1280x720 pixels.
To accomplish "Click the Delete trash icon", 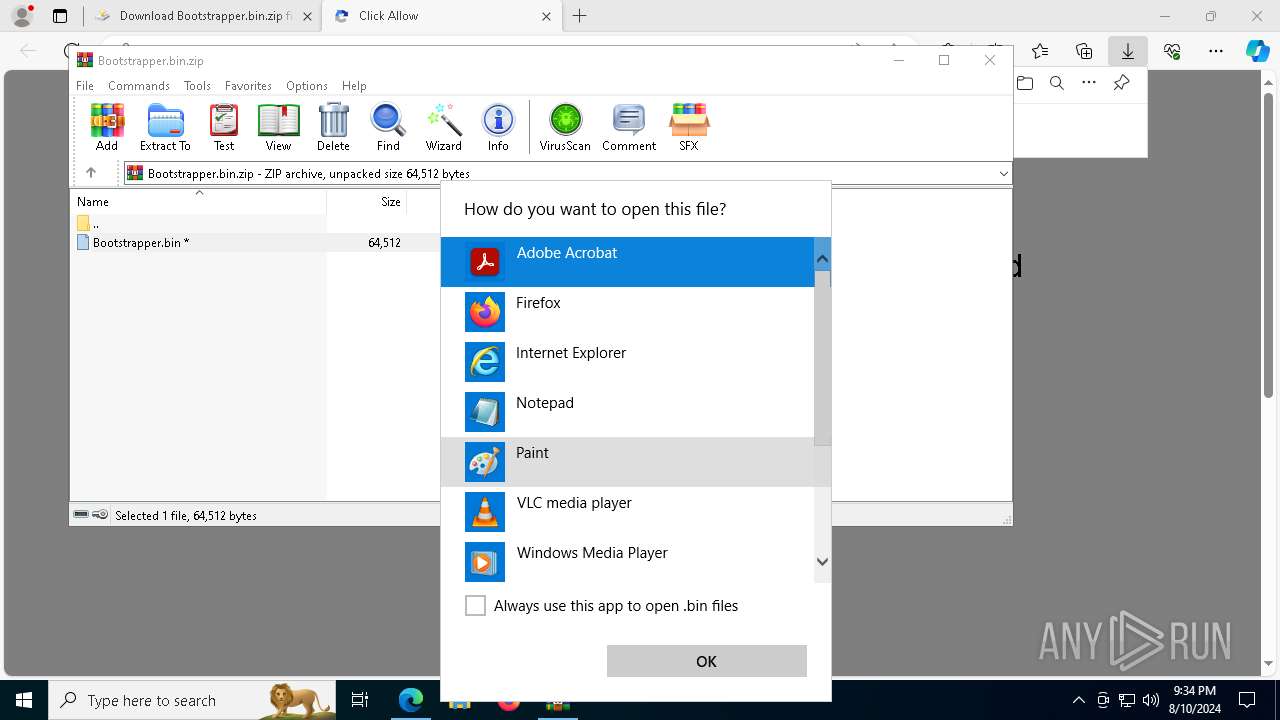I will 333,127.
